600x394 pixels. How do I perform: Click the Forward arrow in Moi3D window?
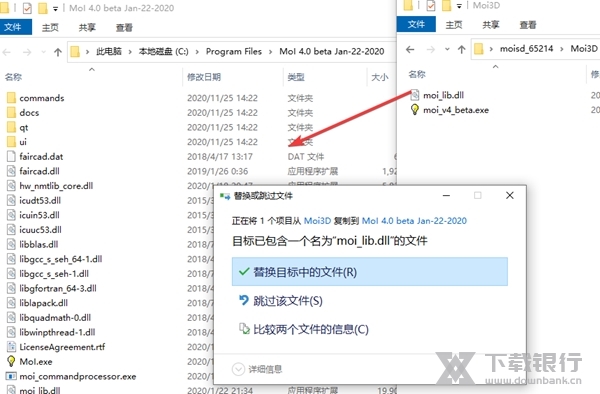coord(430,49)
